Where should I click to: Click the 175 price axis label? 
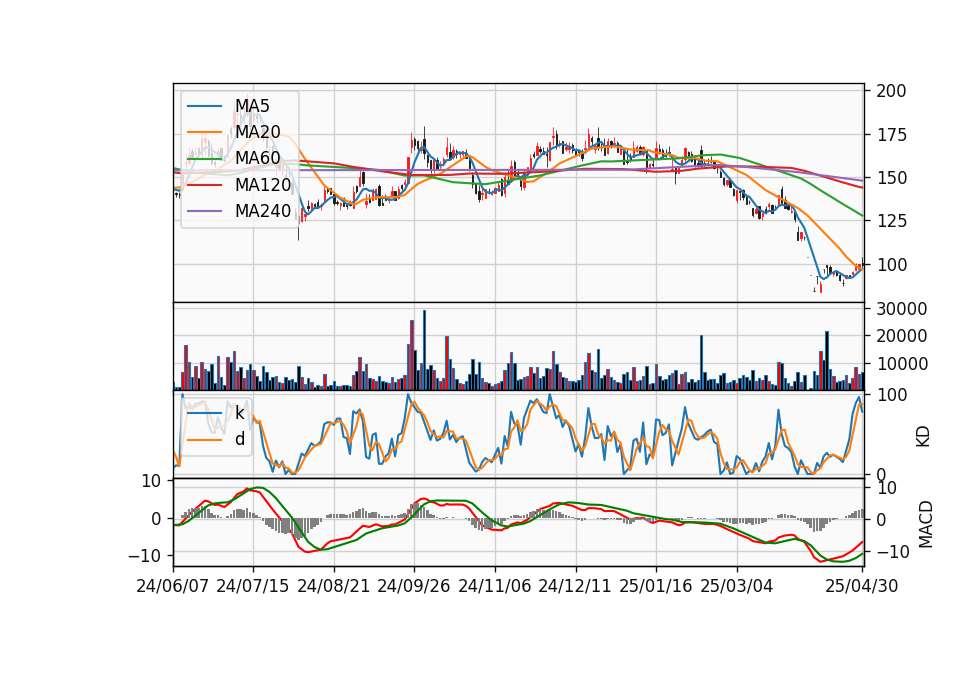(891, 135)
